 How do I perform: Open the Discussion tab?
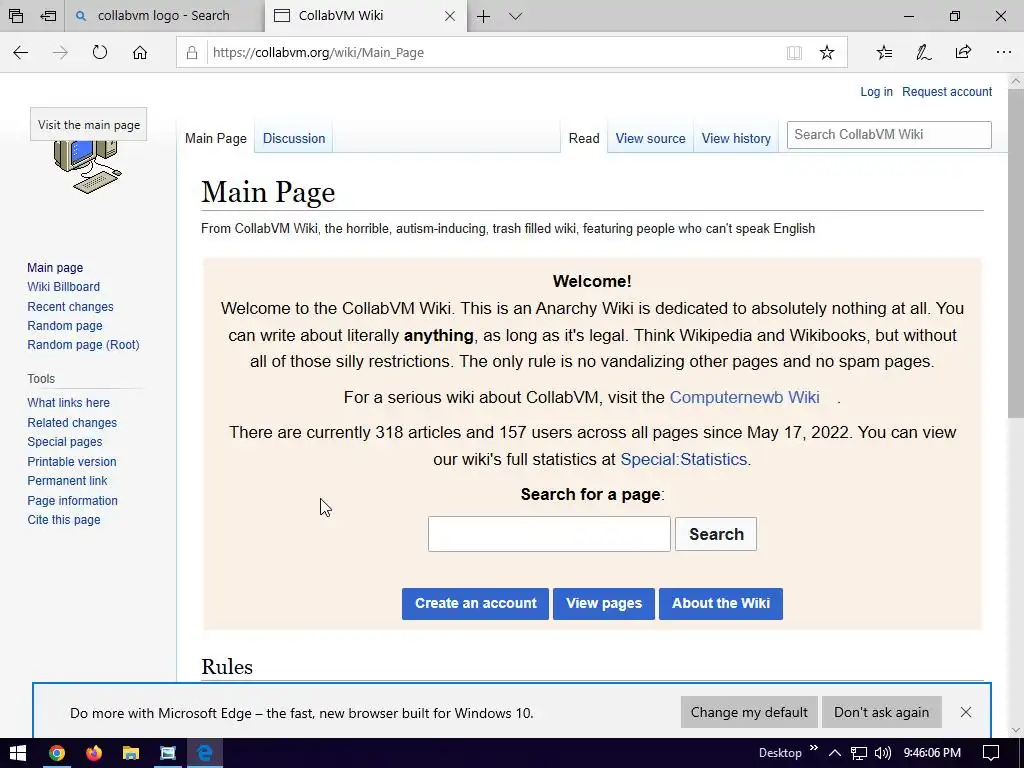(x=294, y=138)
